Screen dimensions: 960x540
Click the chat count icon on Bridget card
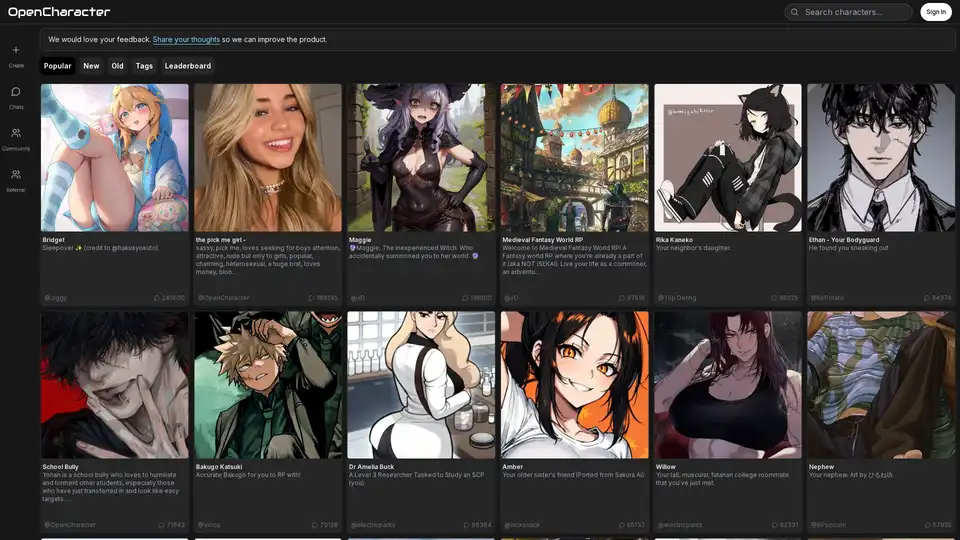point(157,298)
